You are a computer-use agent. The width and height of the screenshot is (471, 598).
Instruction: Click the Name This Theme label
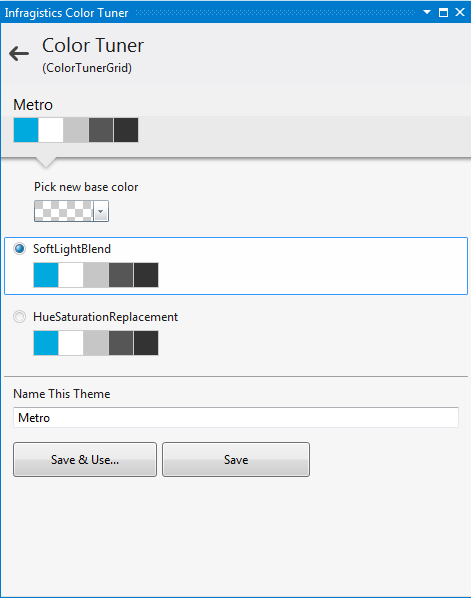tap(62, 394)
